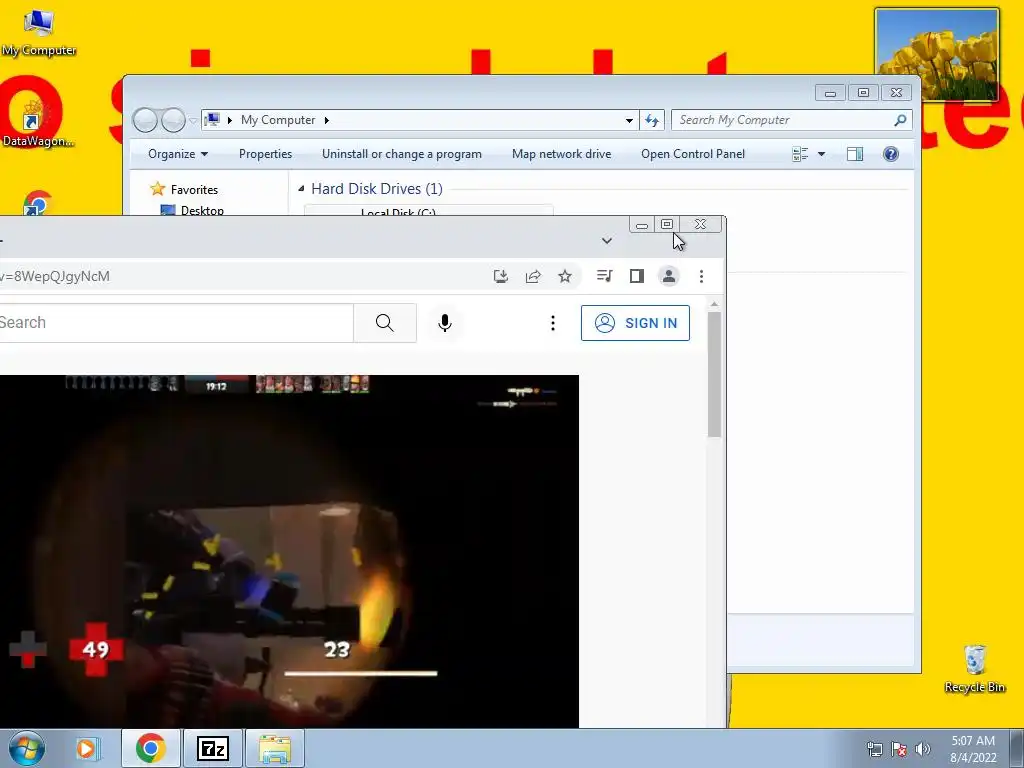This screenshot has width=1024, height=768.
Task: Open the view options dropdown arrow
Action: coord(822,154)
